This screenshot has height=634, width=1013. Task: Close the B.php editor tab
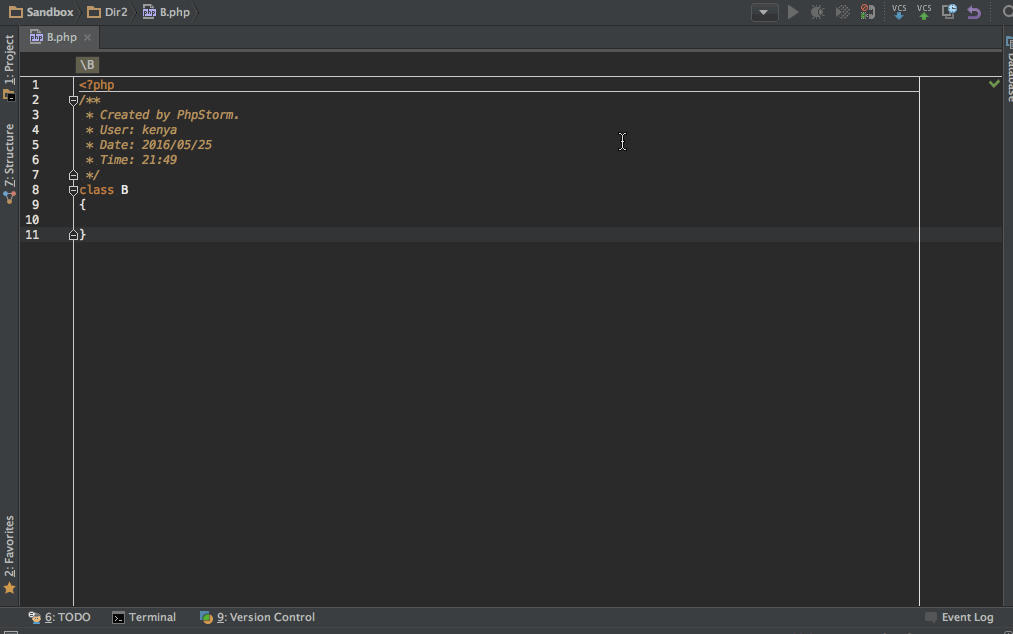coord(87,37)
